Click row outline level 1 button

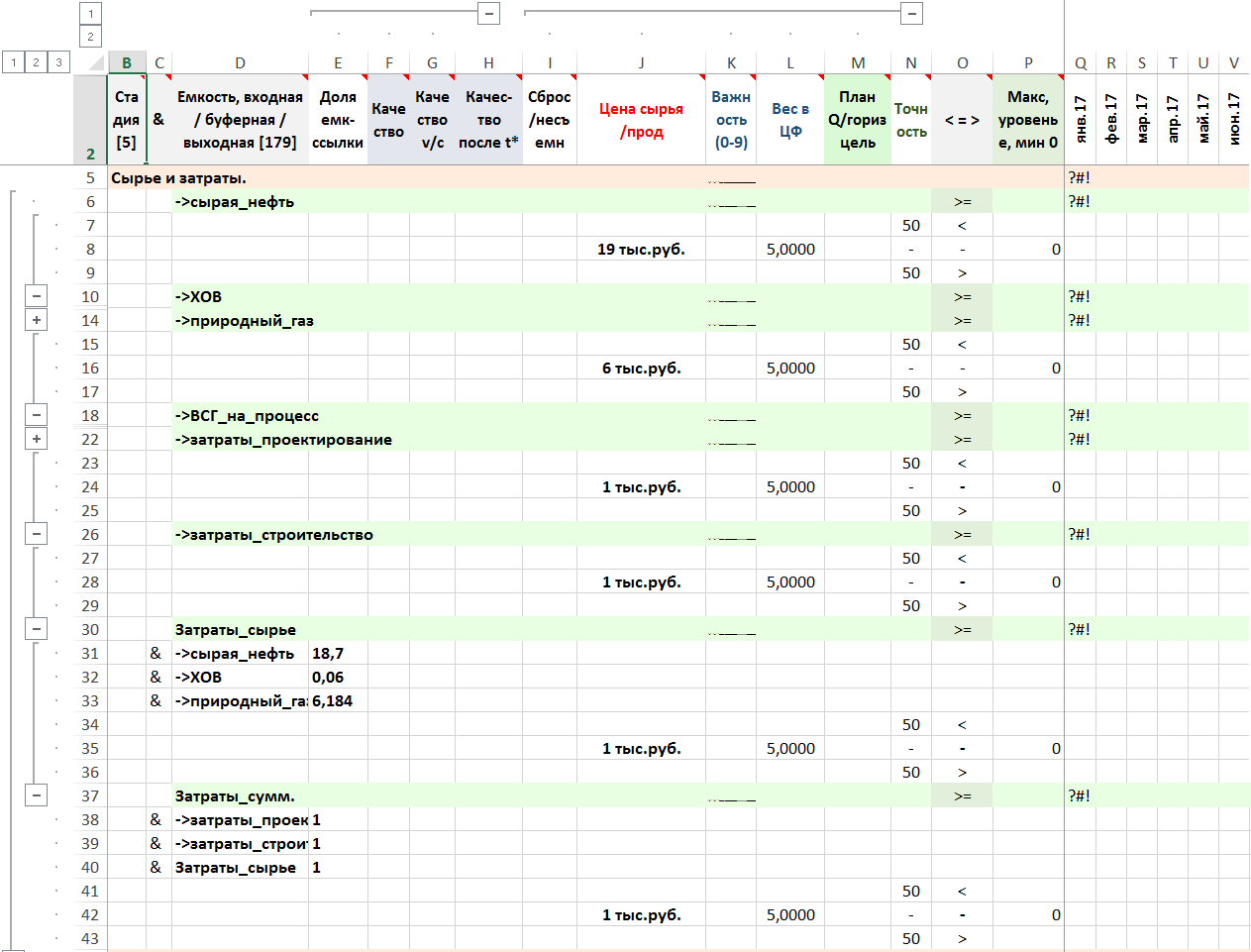pyautogui.click(x=14, y=62)
